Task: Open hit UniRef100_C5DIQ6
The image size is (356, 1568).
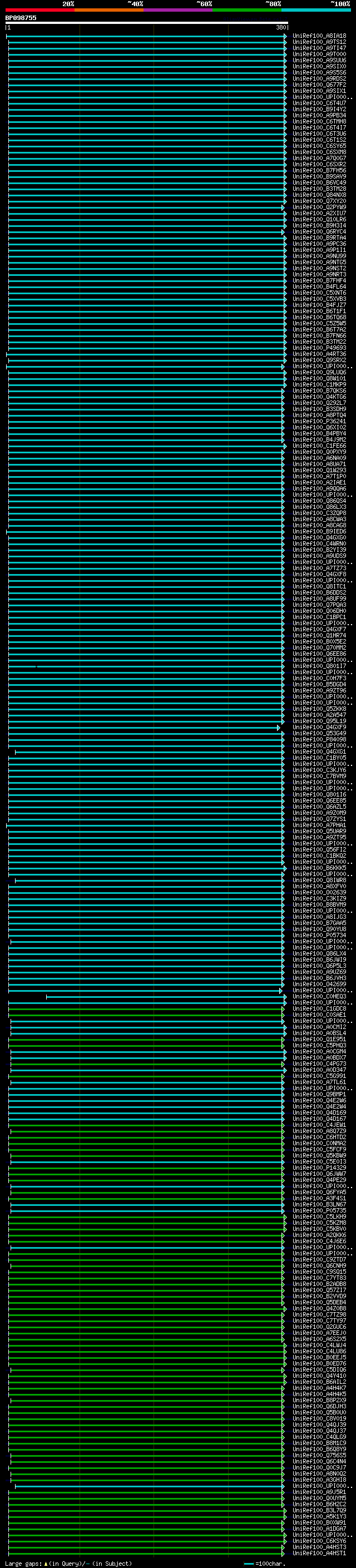Action: (319, 1369)
